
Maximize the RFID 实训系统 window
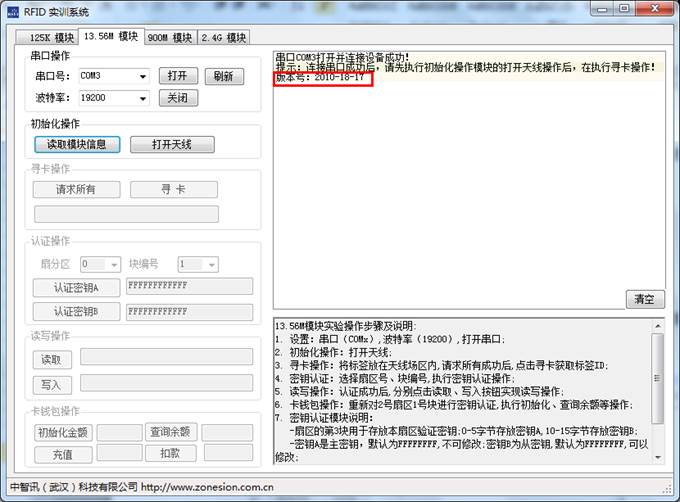[622, 9]
